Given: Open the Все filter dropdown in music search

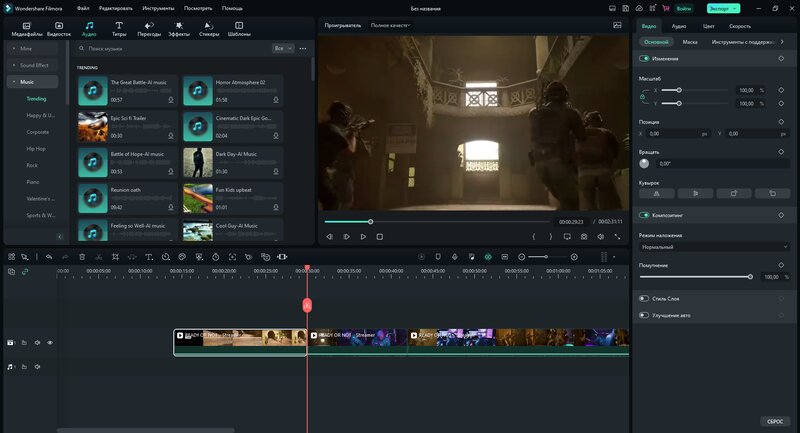Looking at the screenshot, I should tap(283, 48).
